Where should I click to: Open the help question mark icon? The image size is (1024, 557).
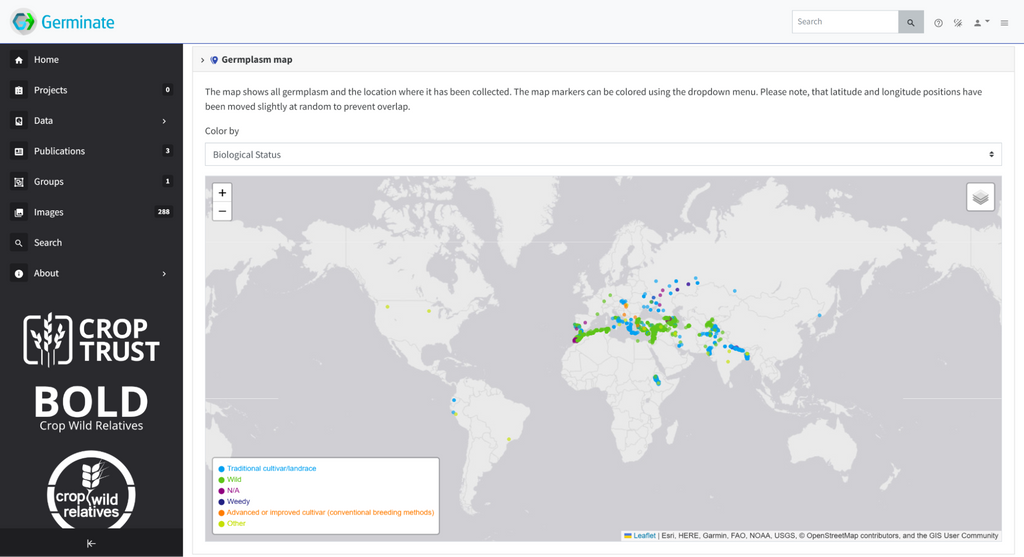tap(938, 22)
